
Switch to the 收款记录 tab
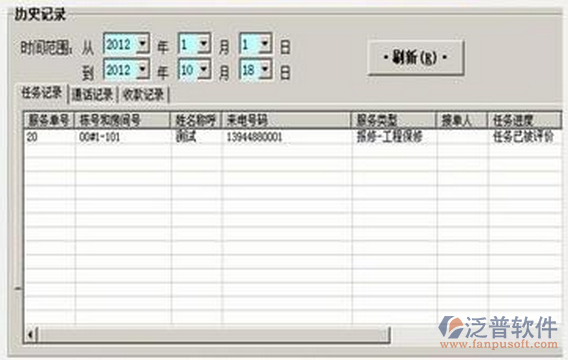tap(143, 95)
